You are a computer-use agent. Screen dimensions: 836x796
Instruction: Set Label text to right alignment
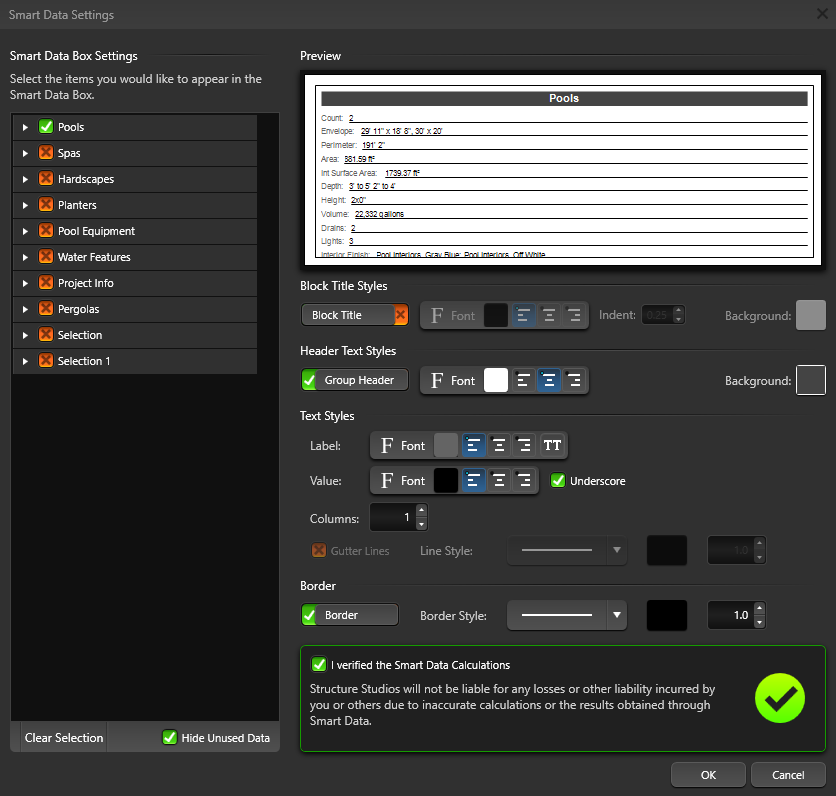click(x=523, y=446)
